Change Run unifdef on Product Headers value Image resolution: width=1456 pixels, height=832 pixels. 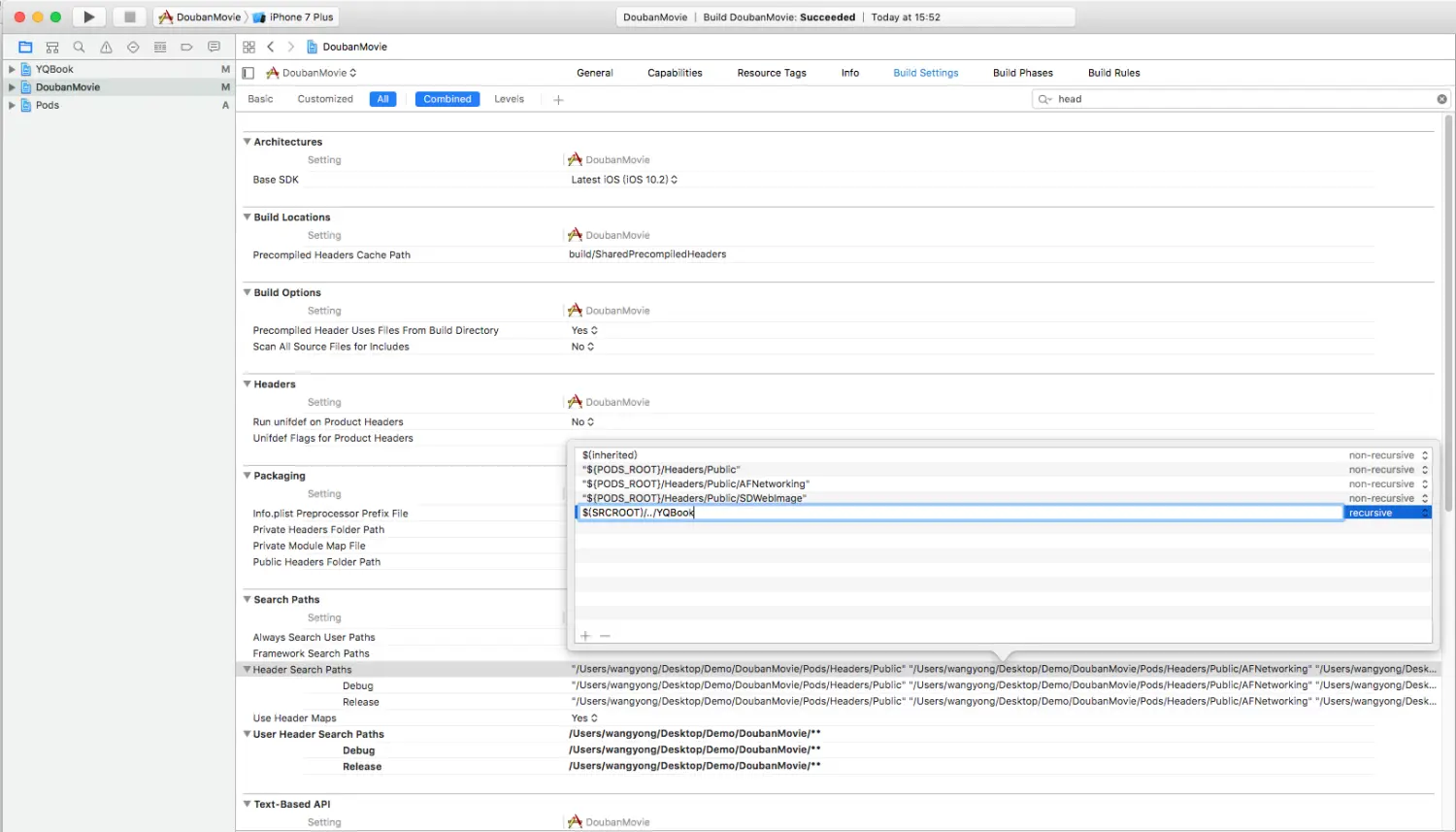582,422
